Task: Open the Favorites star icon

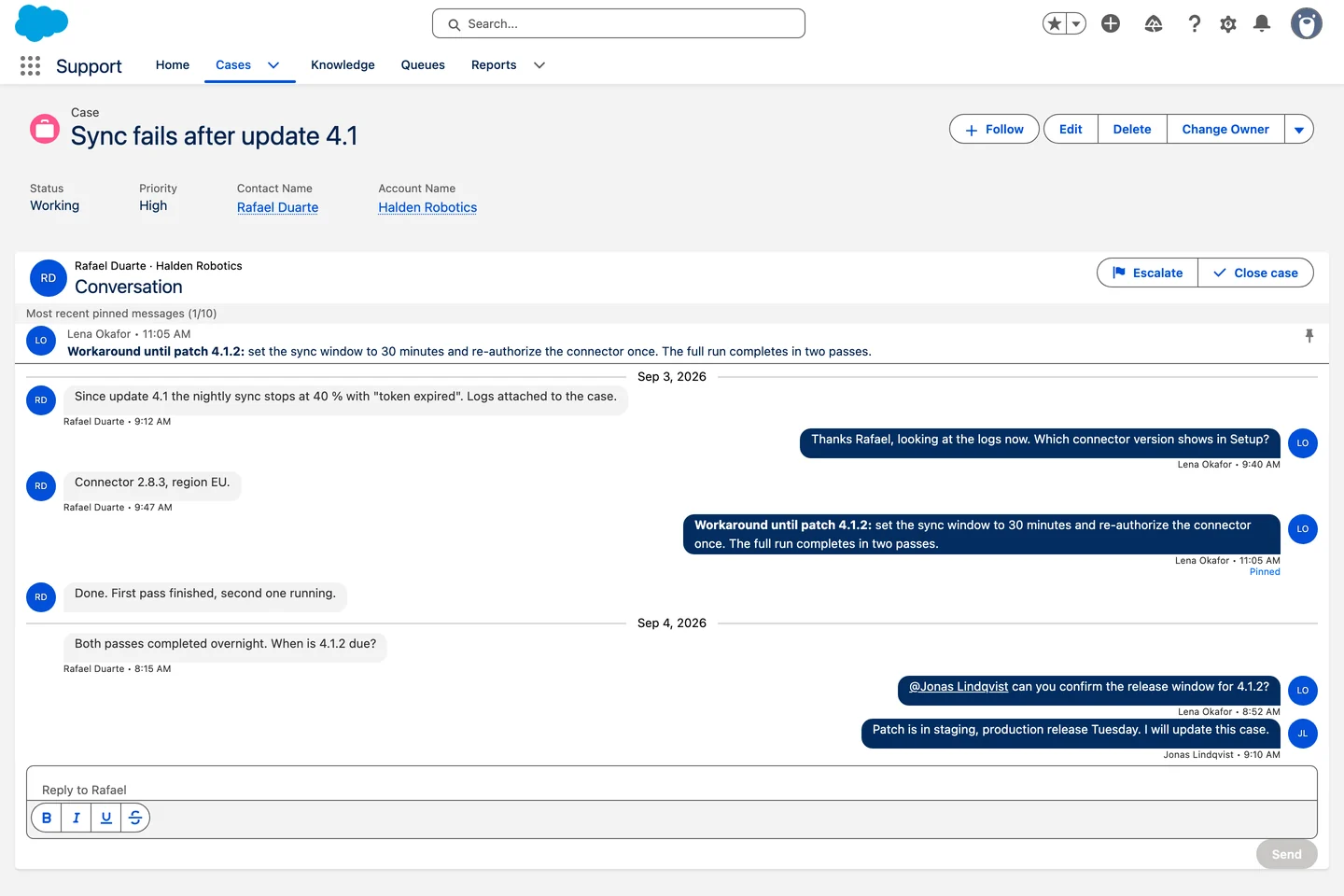Action: pyautogui.click(x=1055, y=23)
